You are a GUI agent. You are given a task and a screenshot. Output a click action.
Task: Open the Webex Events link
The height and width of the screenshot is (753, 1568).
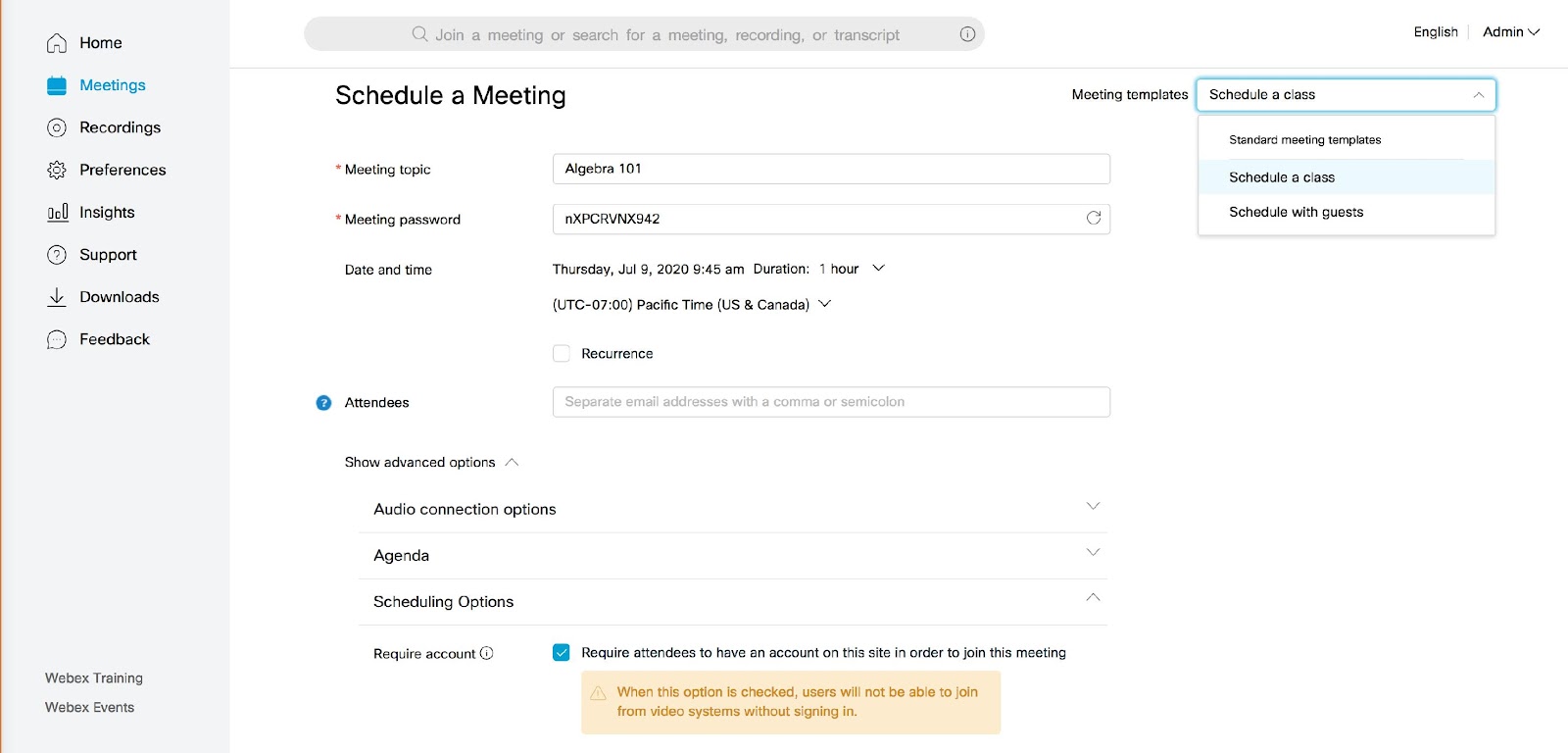90,708
